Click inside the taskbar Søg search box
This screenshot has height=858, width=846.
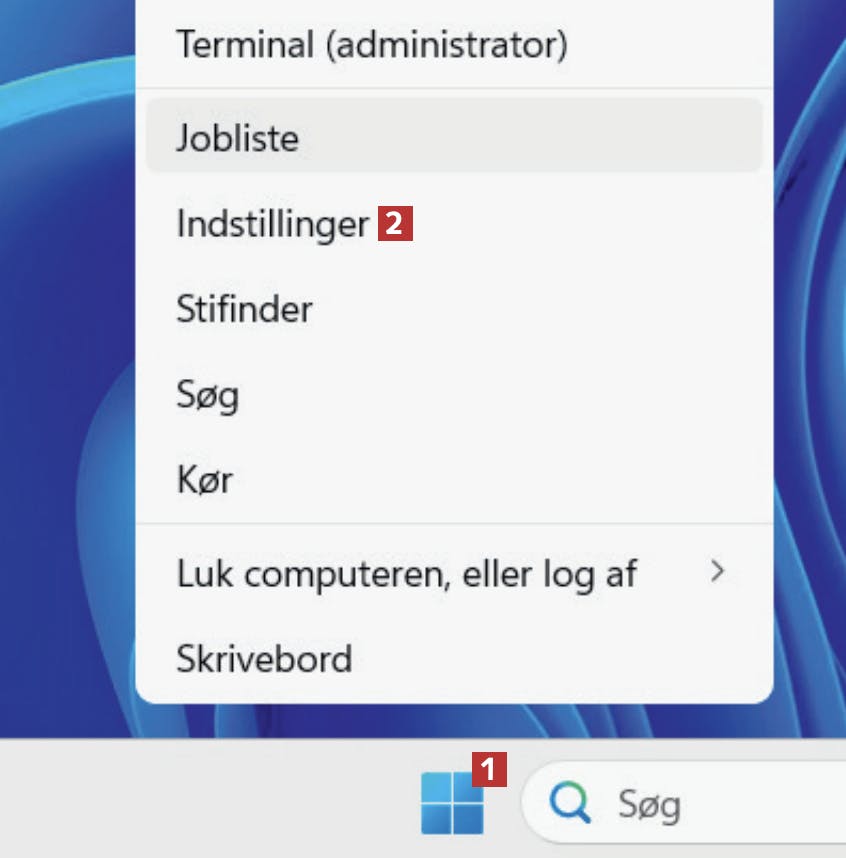684,803
